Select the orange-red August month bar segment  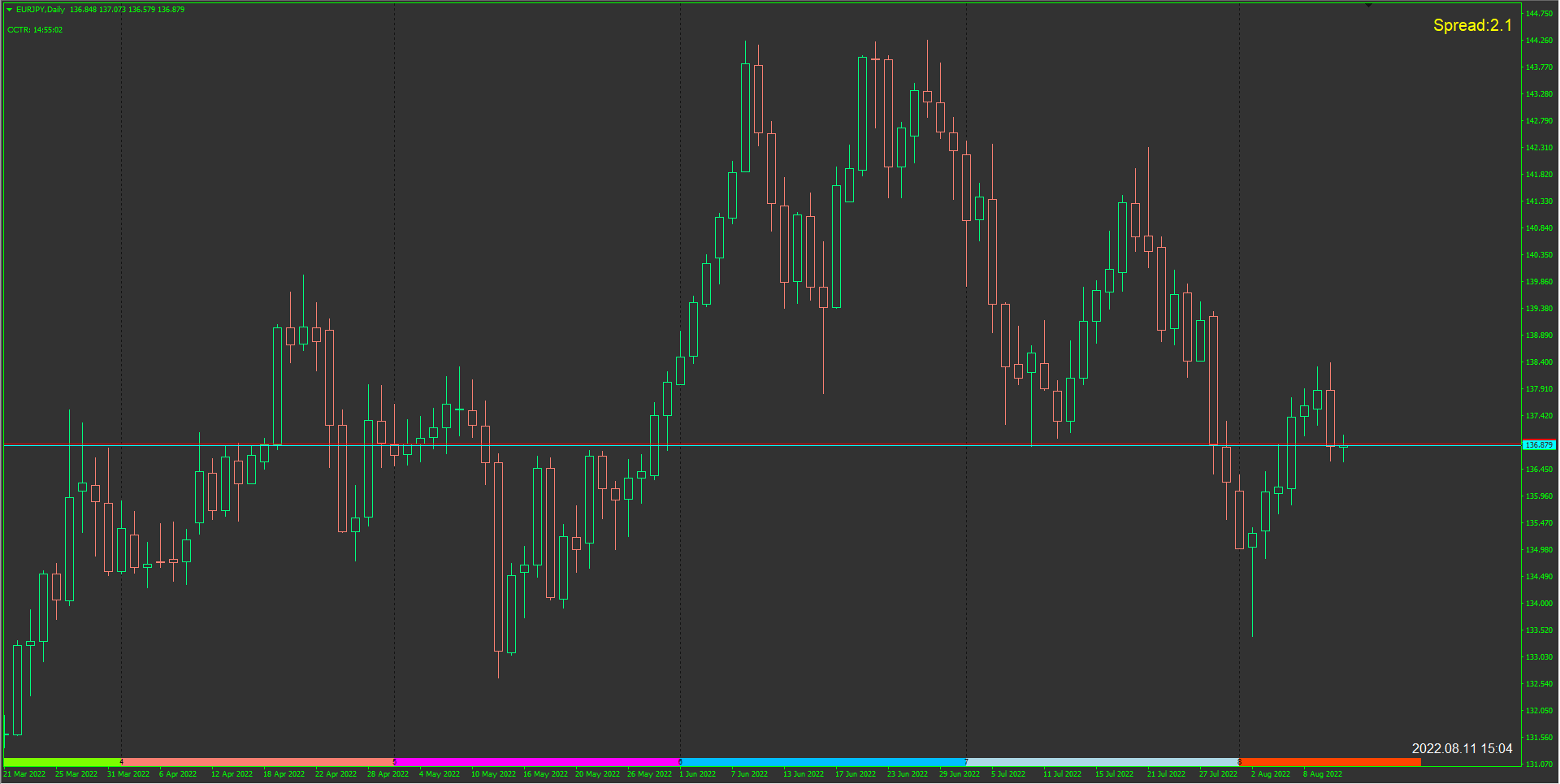pyautogui.click(x=1330, y=762)
